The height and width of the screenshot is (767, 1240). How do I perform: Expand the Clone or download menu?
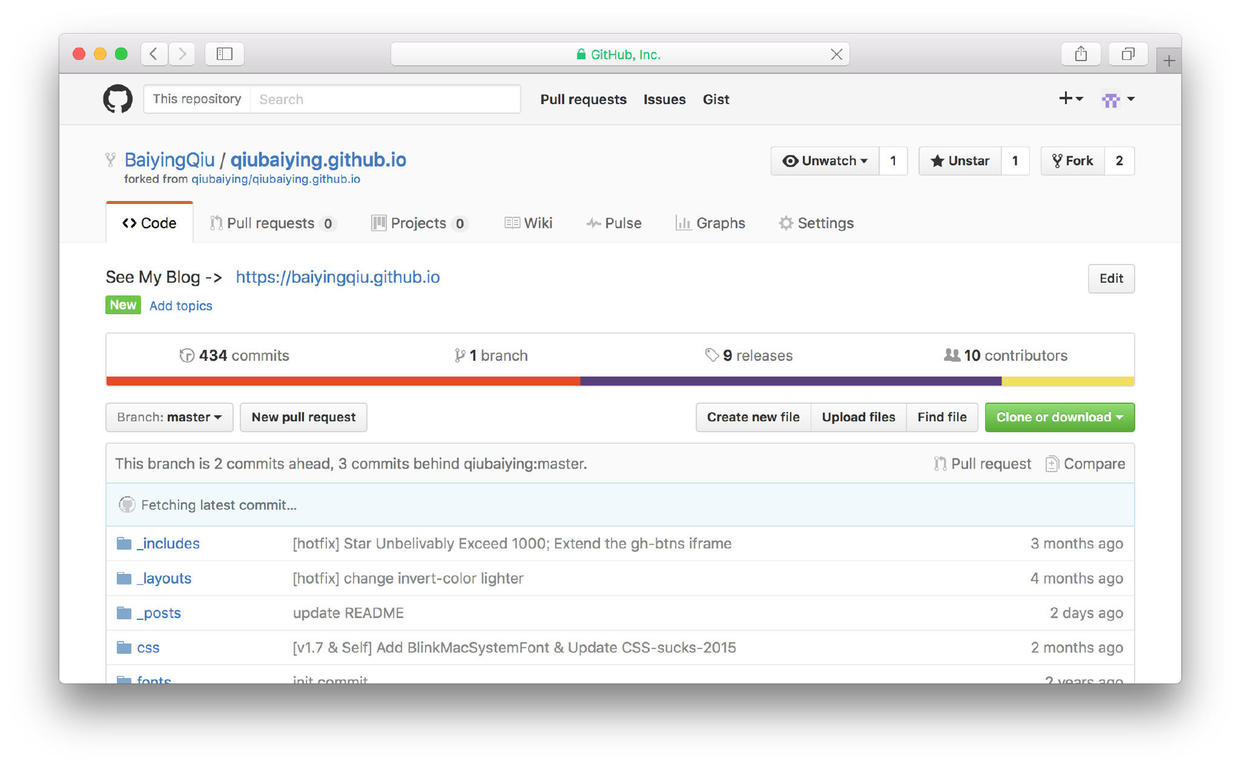[x=1059, y=417]
